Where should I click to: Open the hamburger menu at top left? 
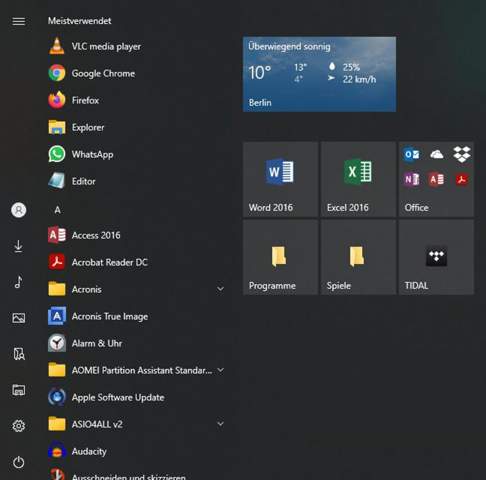[x=19, y=21]
